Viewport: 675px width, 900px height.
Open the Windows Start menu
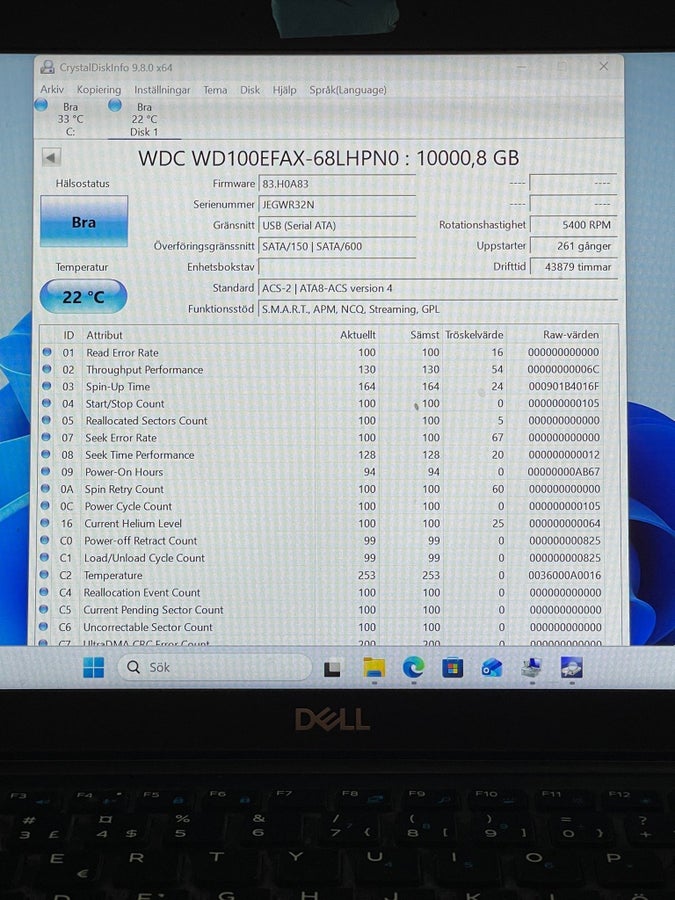pos(94,668)
